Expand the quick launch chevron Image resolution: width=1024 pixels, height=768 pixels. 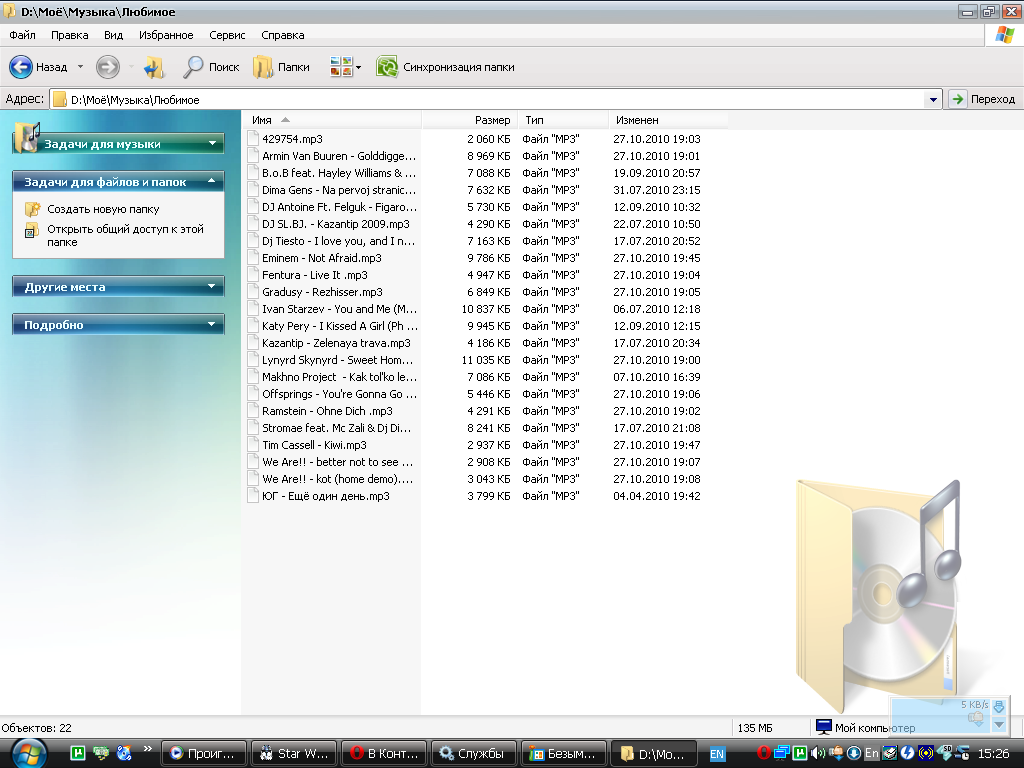pyautogui.click(x=148, y=748)
